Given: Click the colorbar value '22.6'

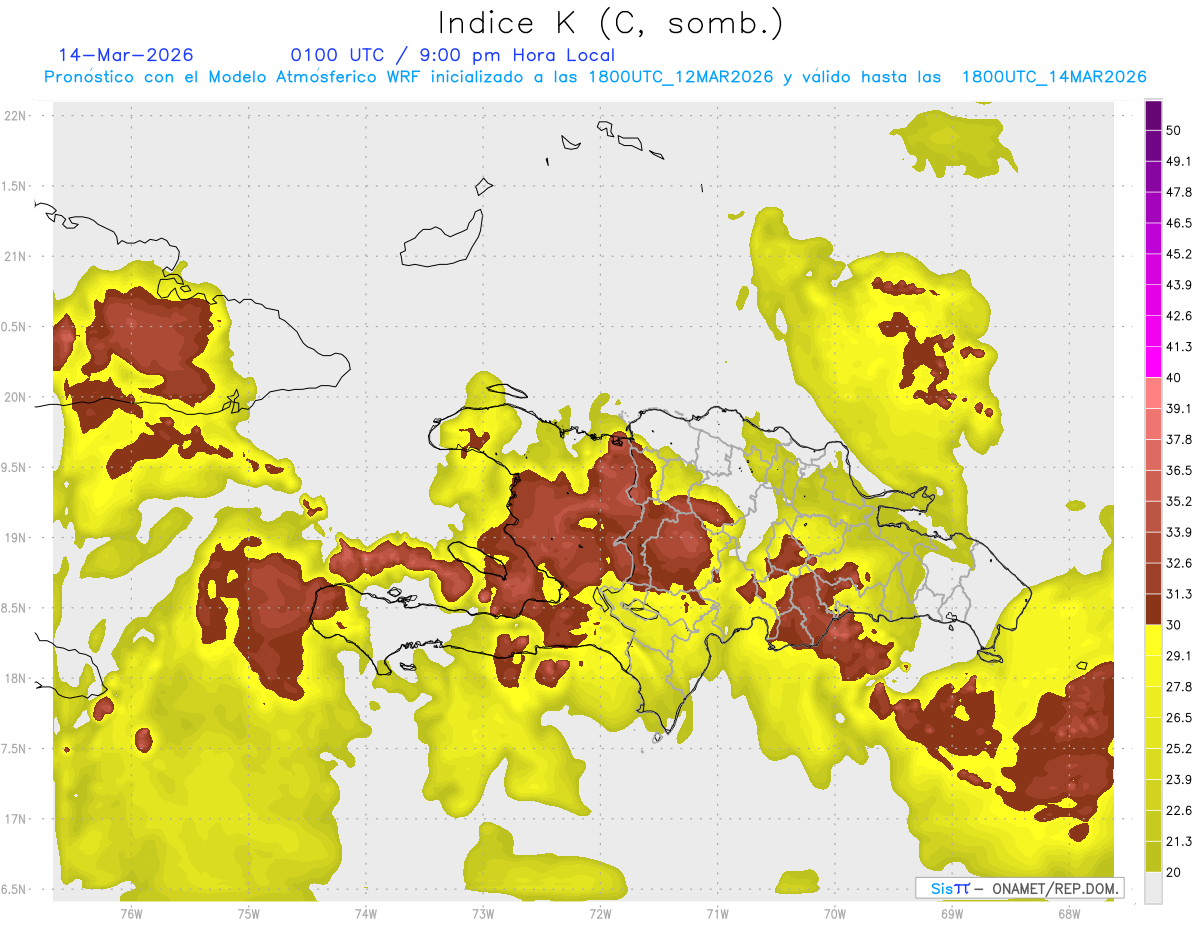Looking at the screenshot, I should [x=1179, y=811].
